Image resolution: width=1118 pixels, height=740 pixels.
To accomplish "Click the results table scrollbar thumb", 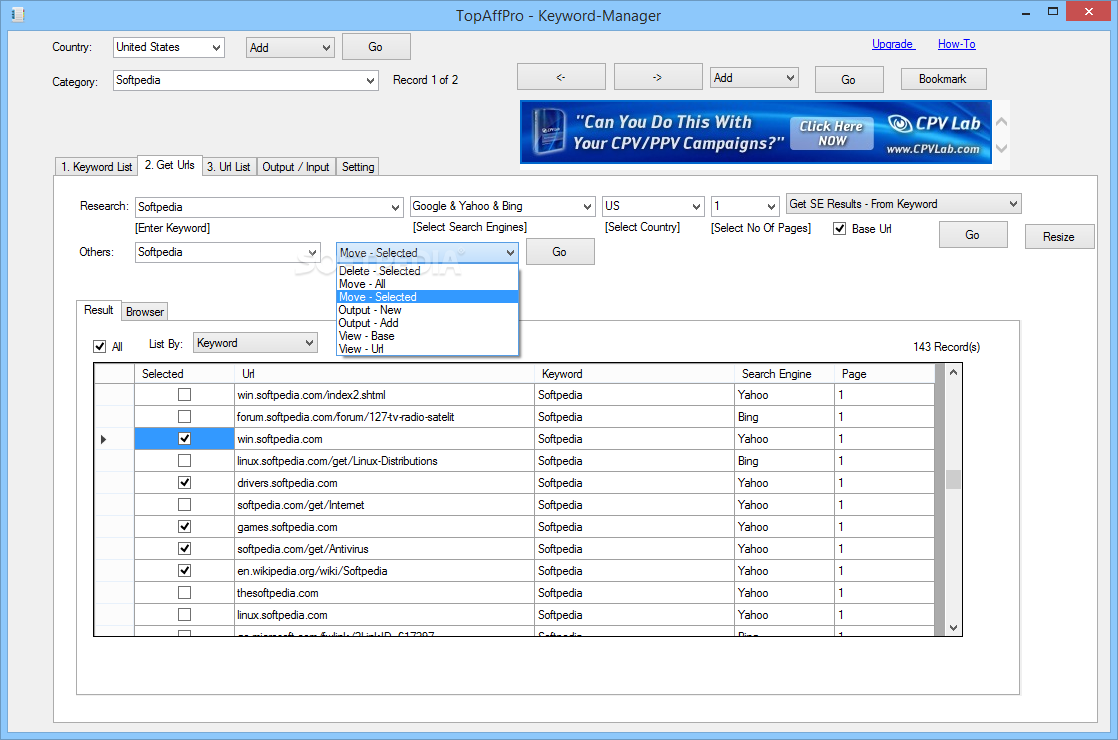I will (953, 480).
